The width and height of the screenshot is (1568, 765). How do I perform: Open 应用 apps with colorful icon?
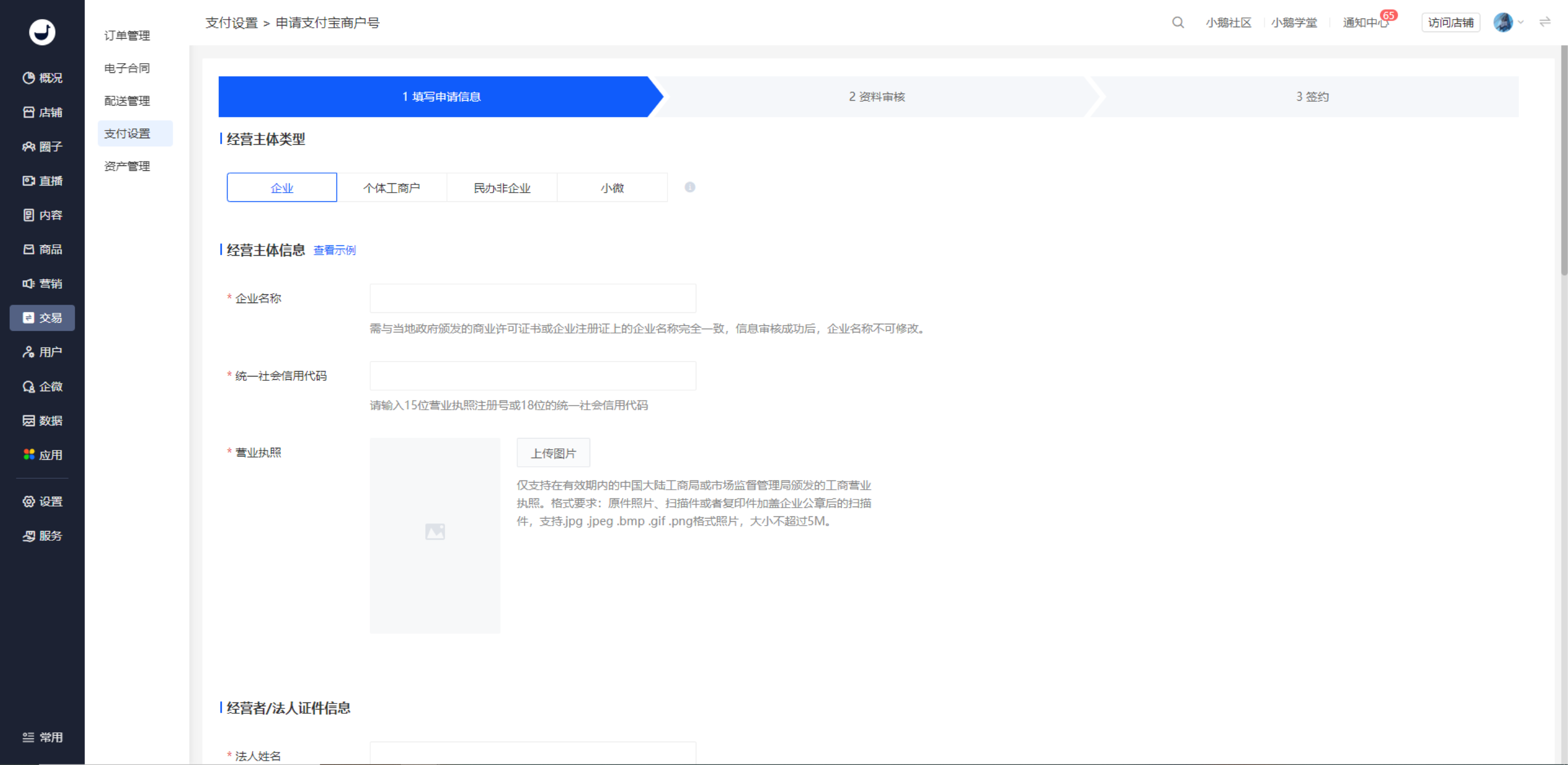coord(42,455)
